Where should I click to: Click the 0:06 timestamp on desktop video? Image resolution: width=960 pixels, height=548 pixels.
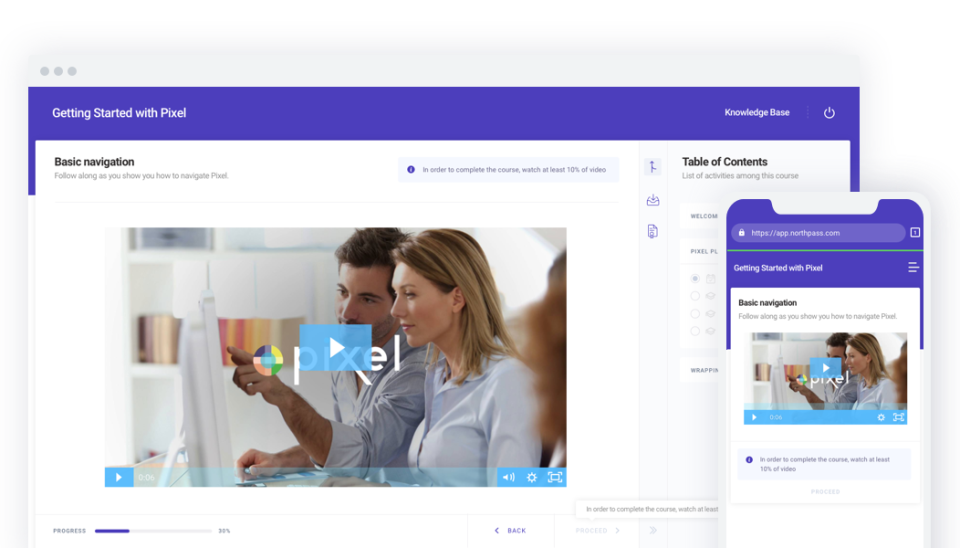(146, 478)
